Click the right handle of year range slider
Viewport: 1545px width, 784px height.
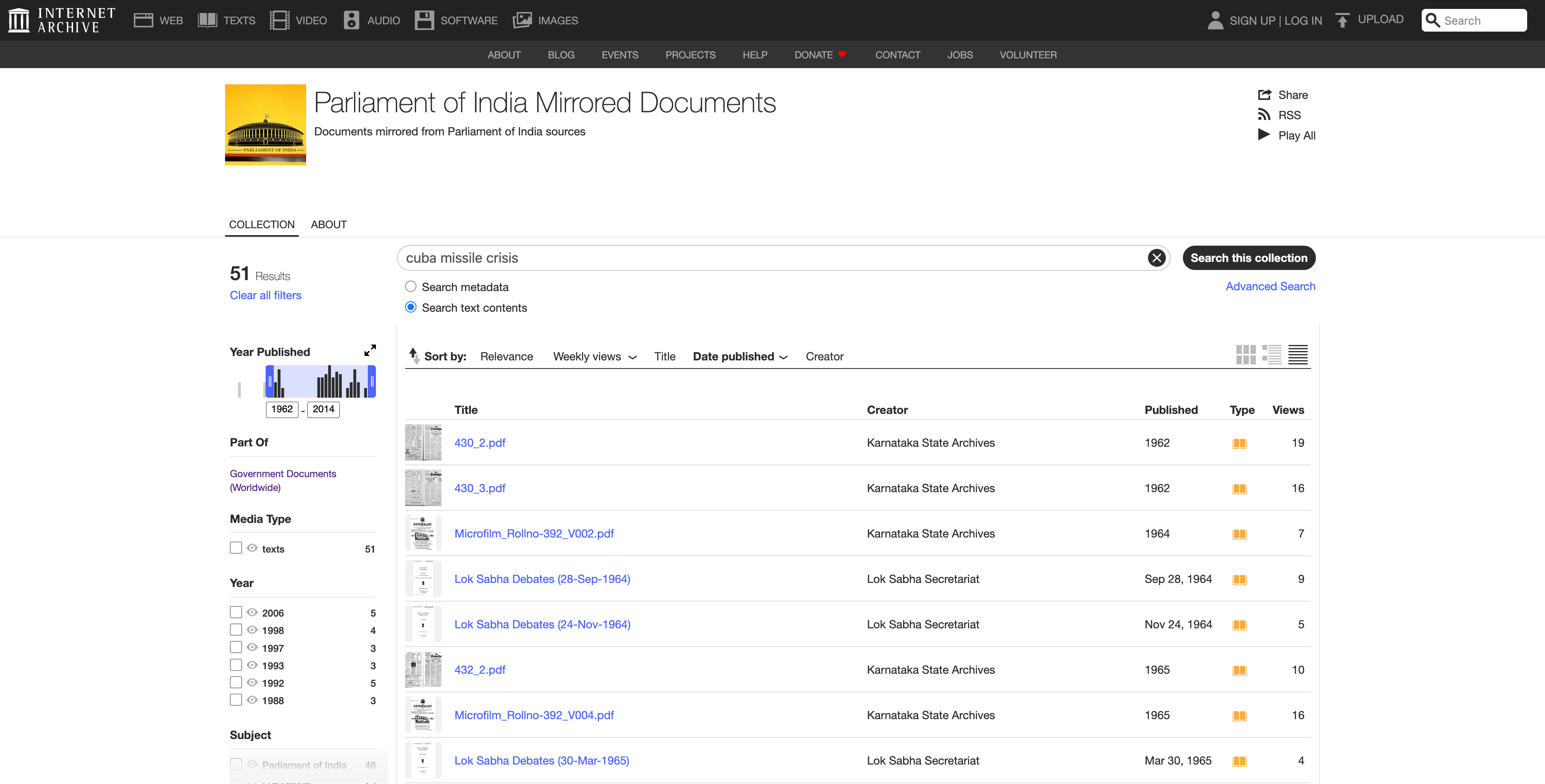(372, 382)
